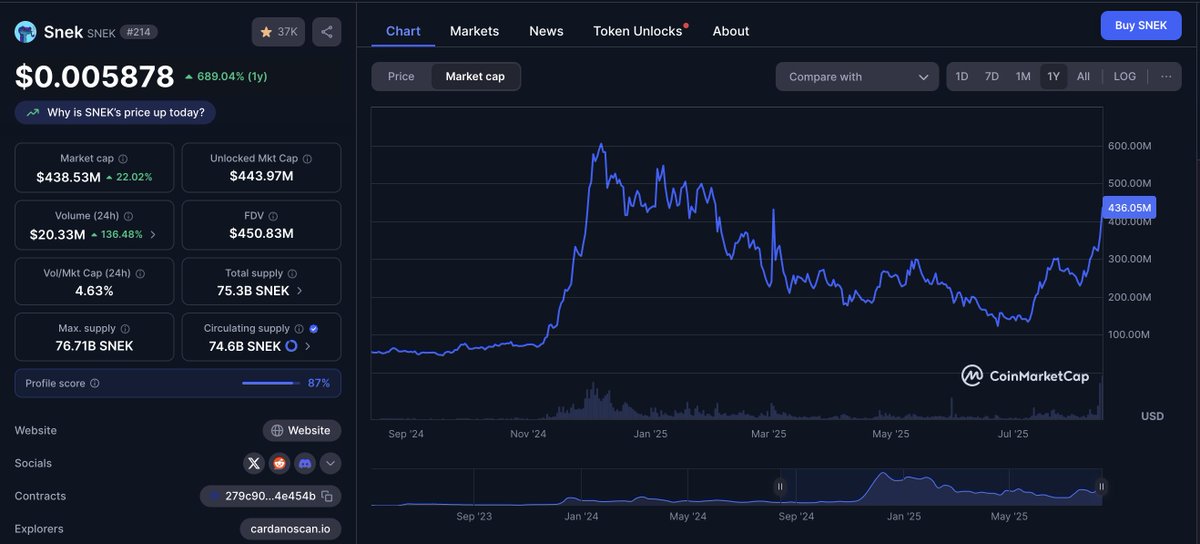The width and height of the screenshot is (1200, 544).
Task: Click the Profile score 87% progress bar
Action: click(x=271, y=383)
